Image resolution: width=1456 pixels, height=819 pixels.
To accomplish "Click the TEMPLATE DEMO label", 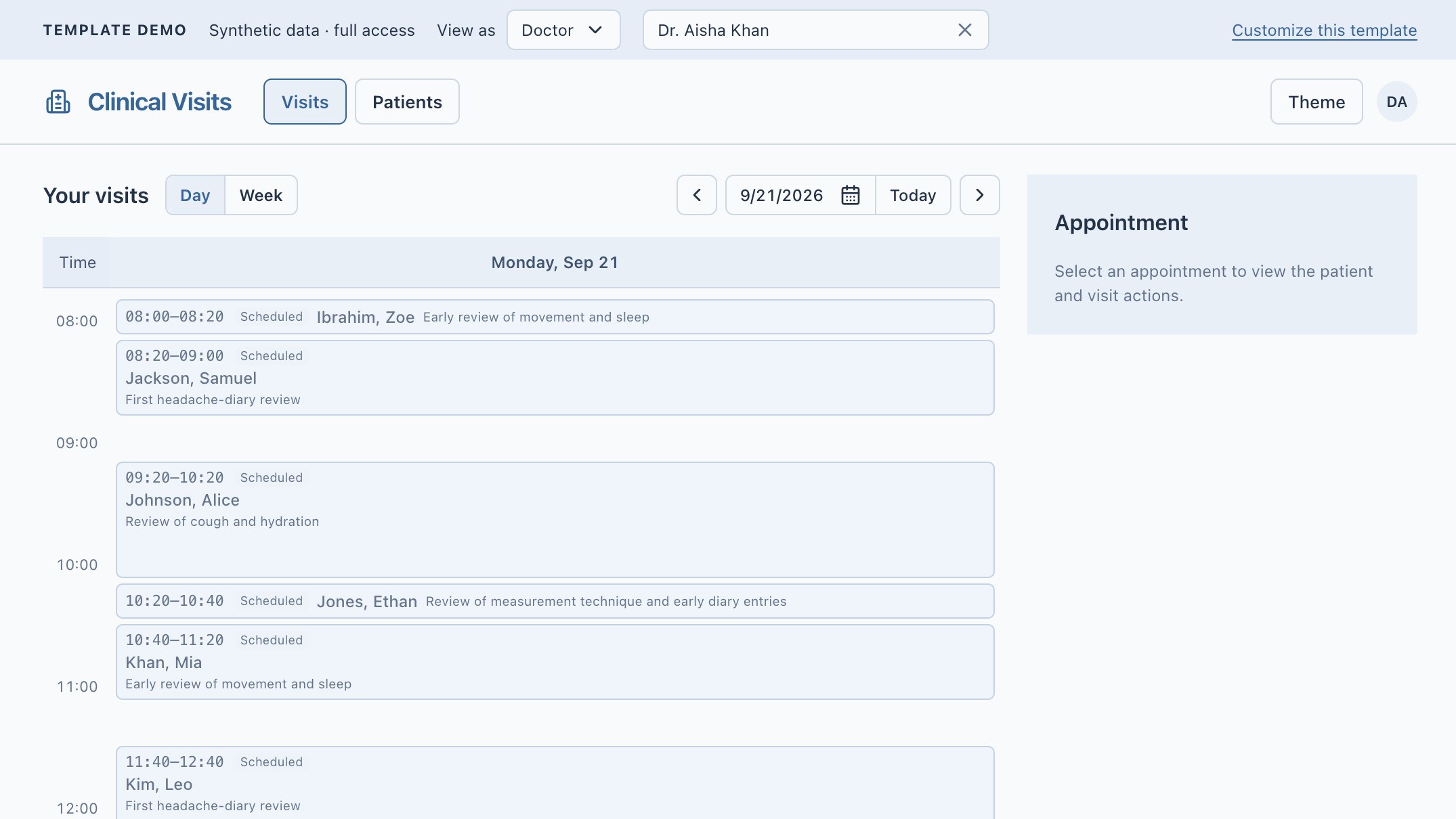I will (x=115, y=30).
